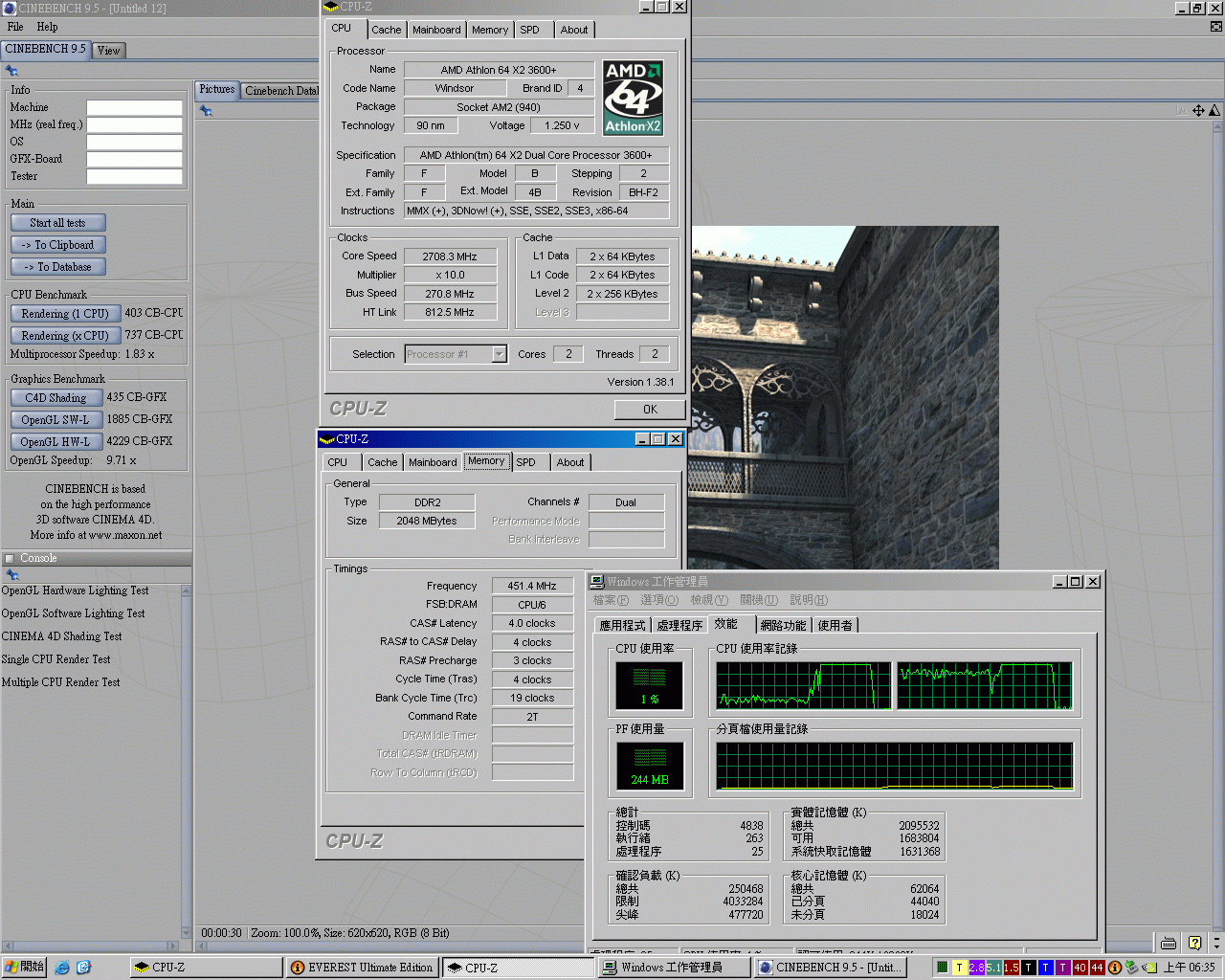The width and height of the screenshot is (1225, 980).
Task: Click the green CPU meter tray icon
Action: [x=943, y=968]
